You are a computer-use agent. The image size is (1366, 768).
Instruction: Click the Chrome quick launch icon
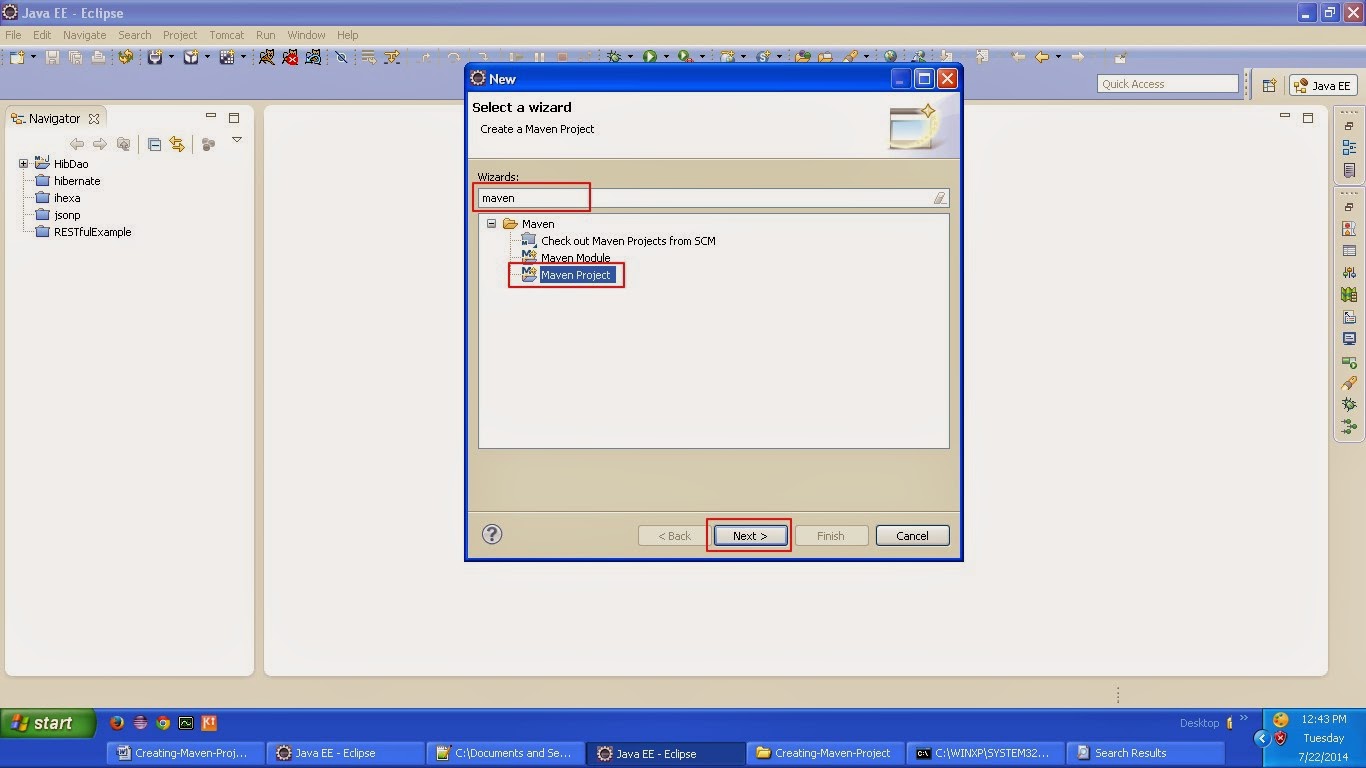pyautogui.click(x=163, y=723)
